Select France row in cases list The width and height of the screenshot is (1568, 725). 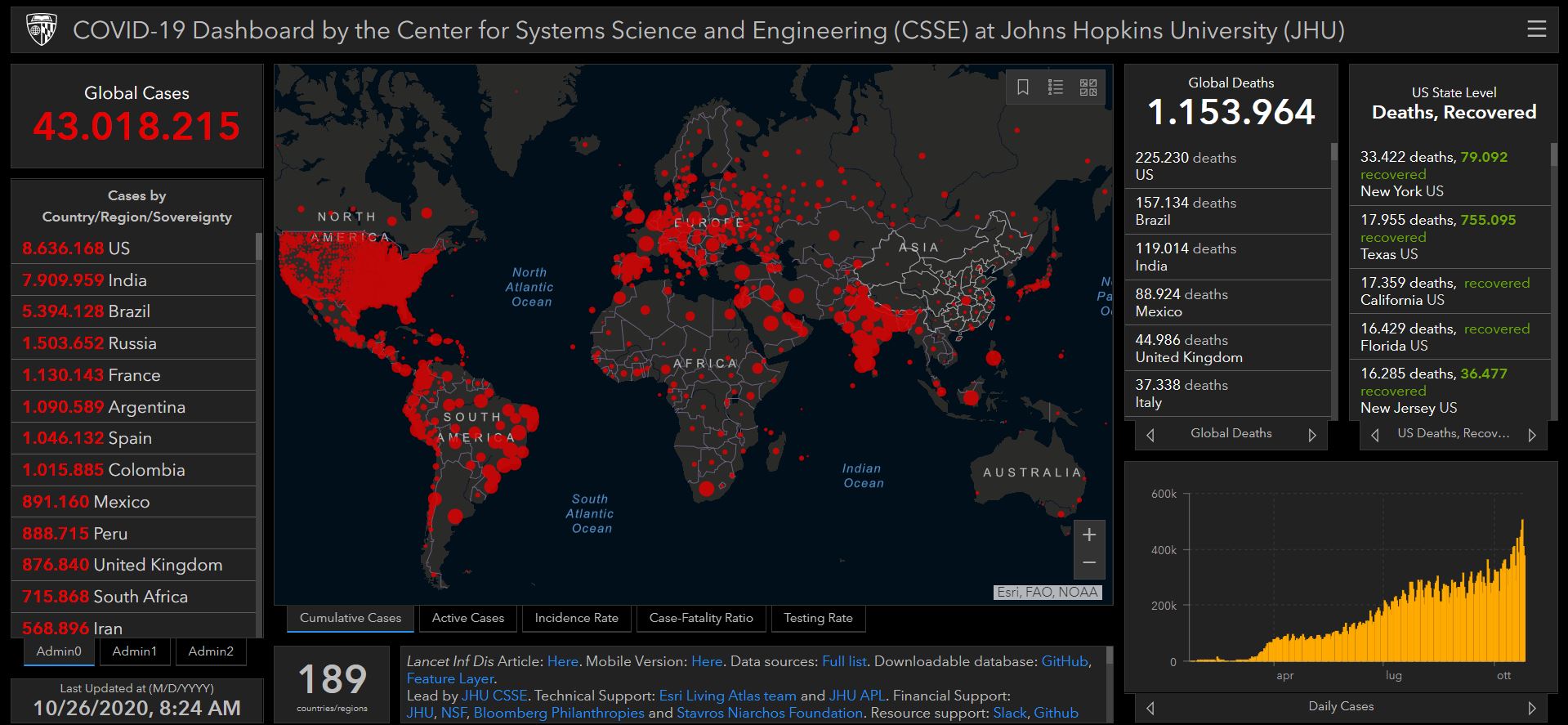pos(133,375)
